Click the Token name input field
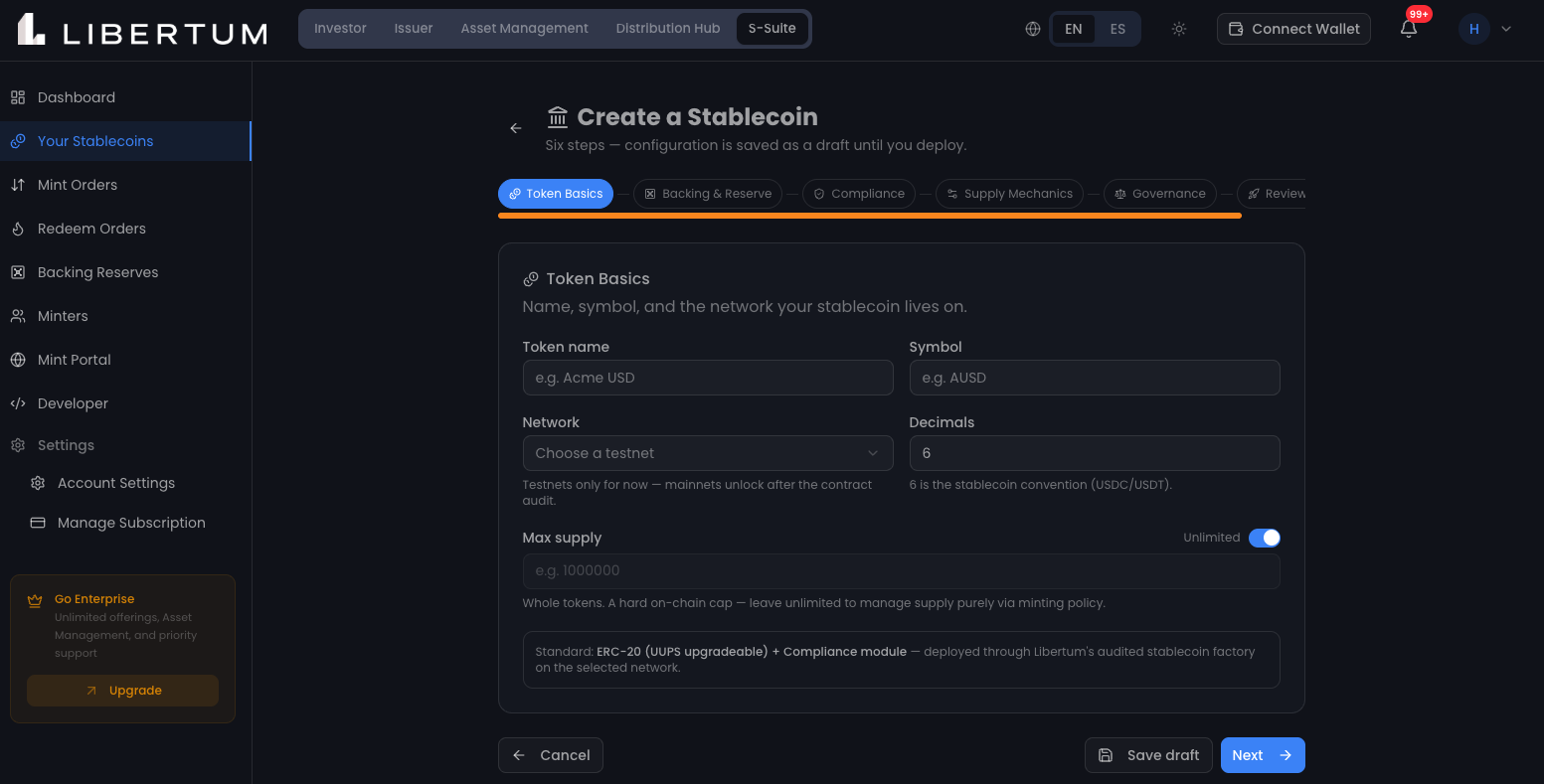This screenshot has height=784, width=1544. tap(708, 378)
